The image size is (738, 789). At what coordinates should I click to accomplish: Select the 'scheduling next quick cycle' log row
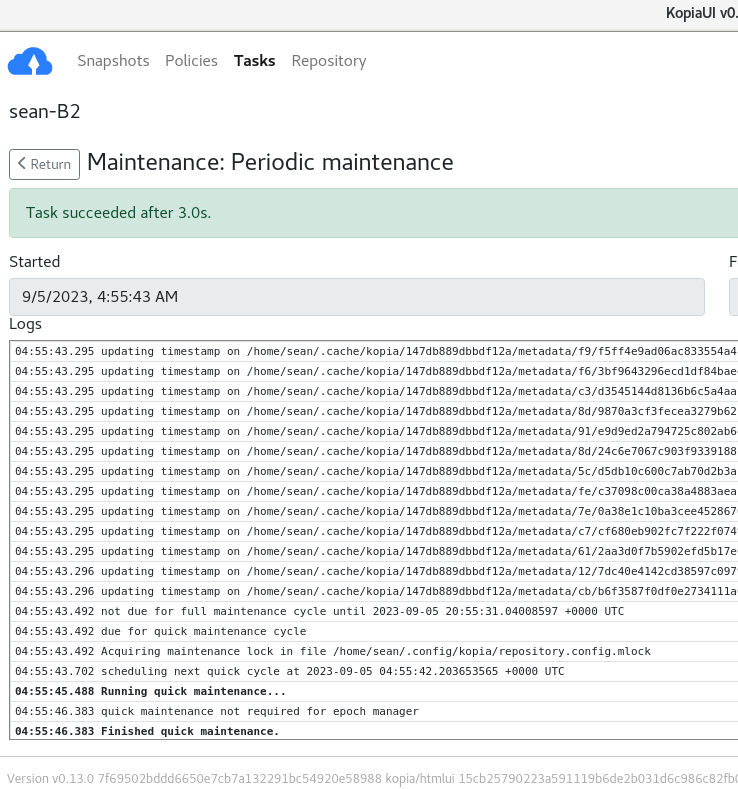pyautogui.click(x=373, y=671)
